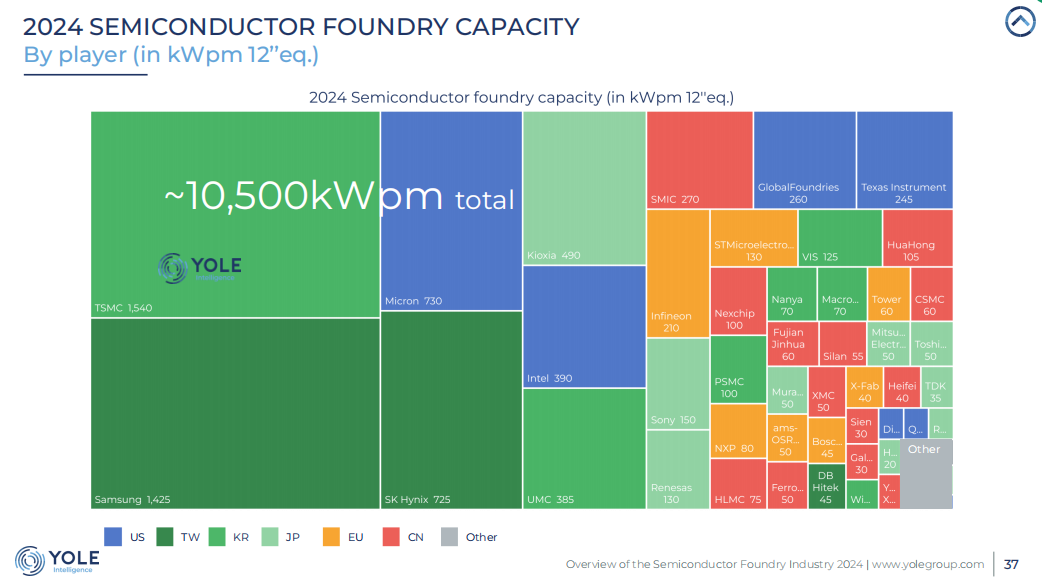
Task: Click the page number 37
Action: (x=1011, y=564)
